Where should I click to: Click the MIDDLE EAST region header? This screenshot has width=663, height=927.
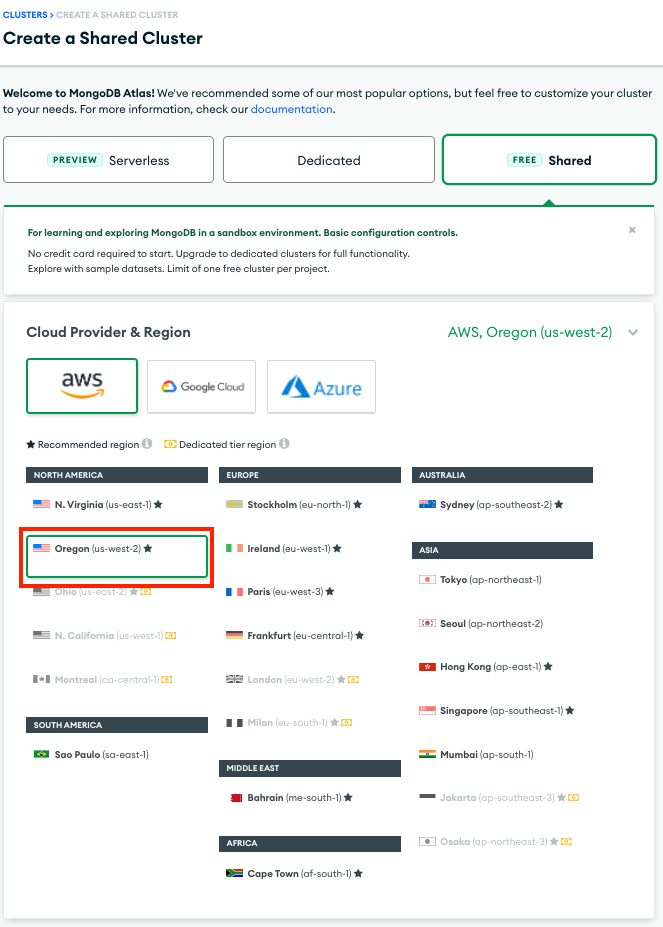coord(310,768)
